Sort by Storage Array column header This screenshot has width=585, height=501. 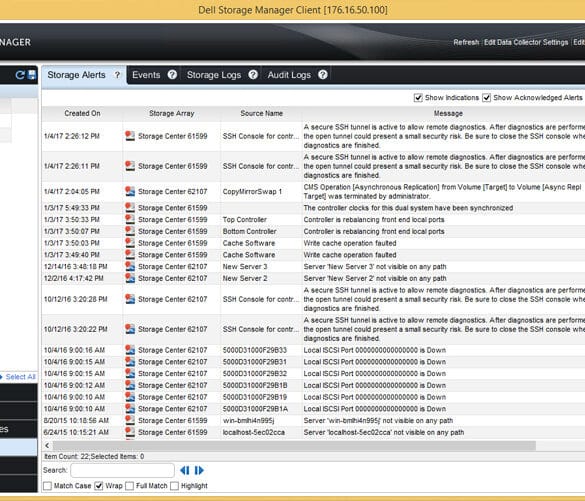click(x=172, y=113)
